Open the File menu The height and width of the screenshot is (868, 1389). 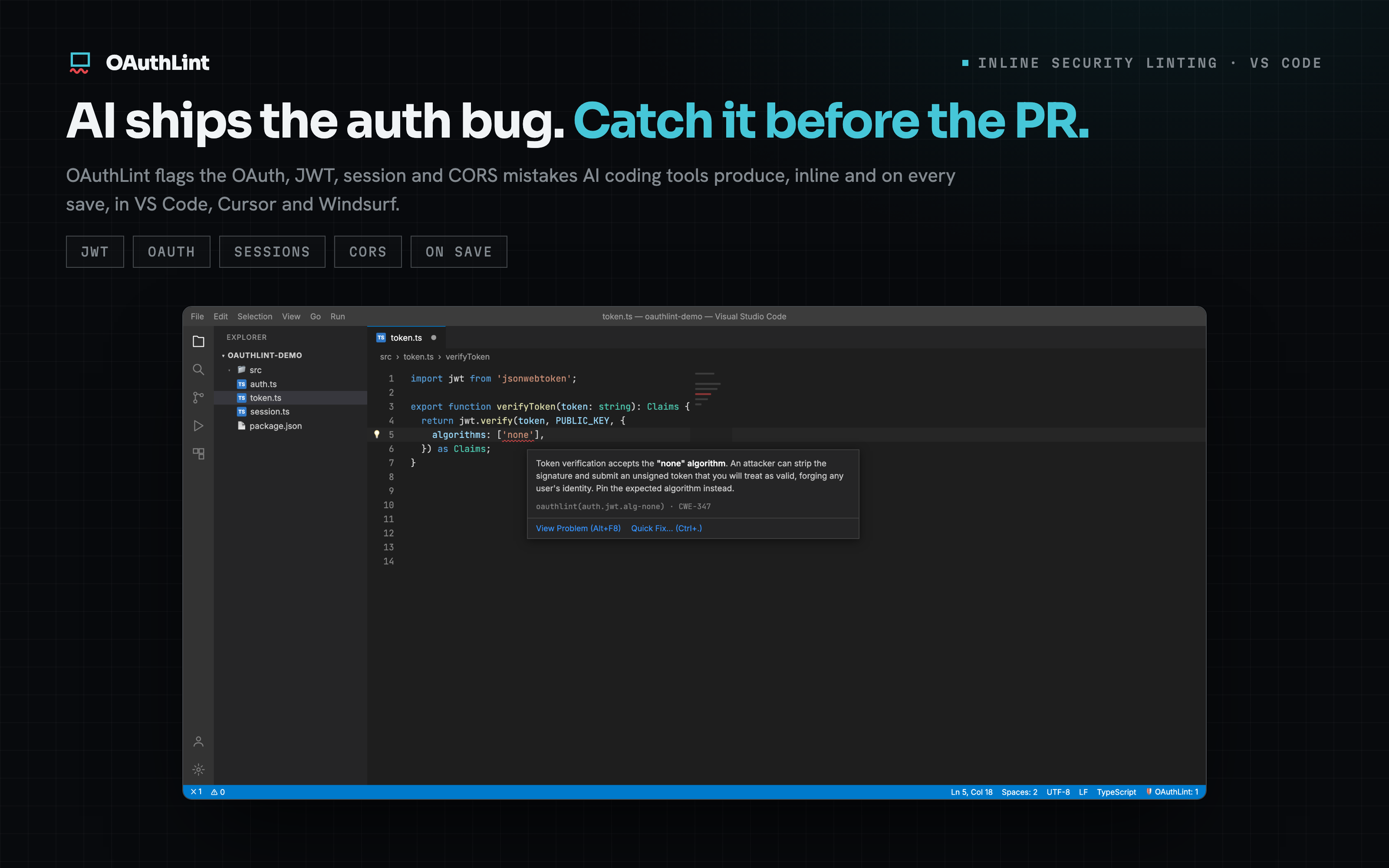(x=197, y=316)
